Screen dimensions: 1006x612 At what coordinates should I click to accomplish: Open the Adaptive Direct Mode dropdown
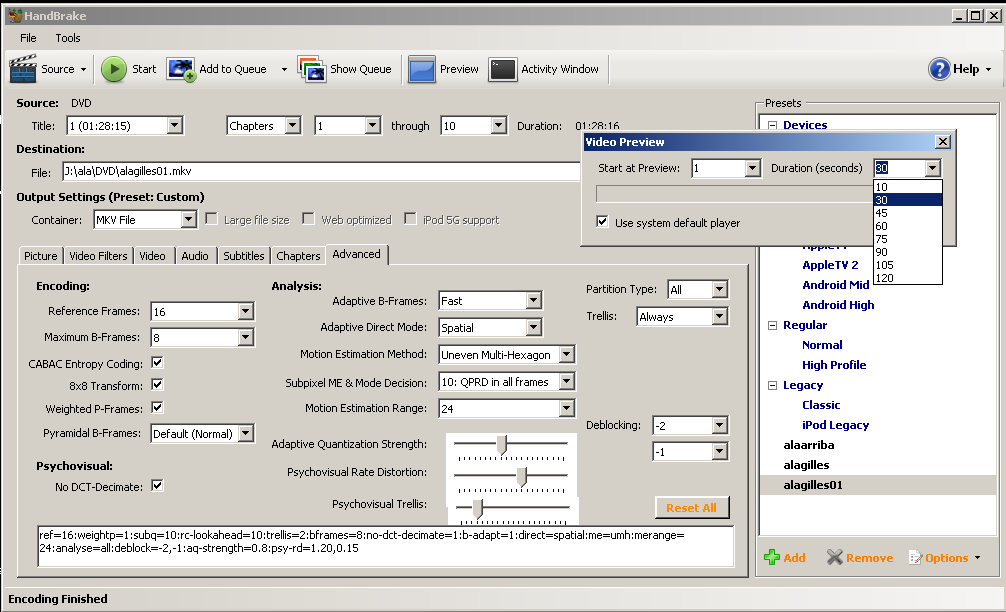point(533,327)
